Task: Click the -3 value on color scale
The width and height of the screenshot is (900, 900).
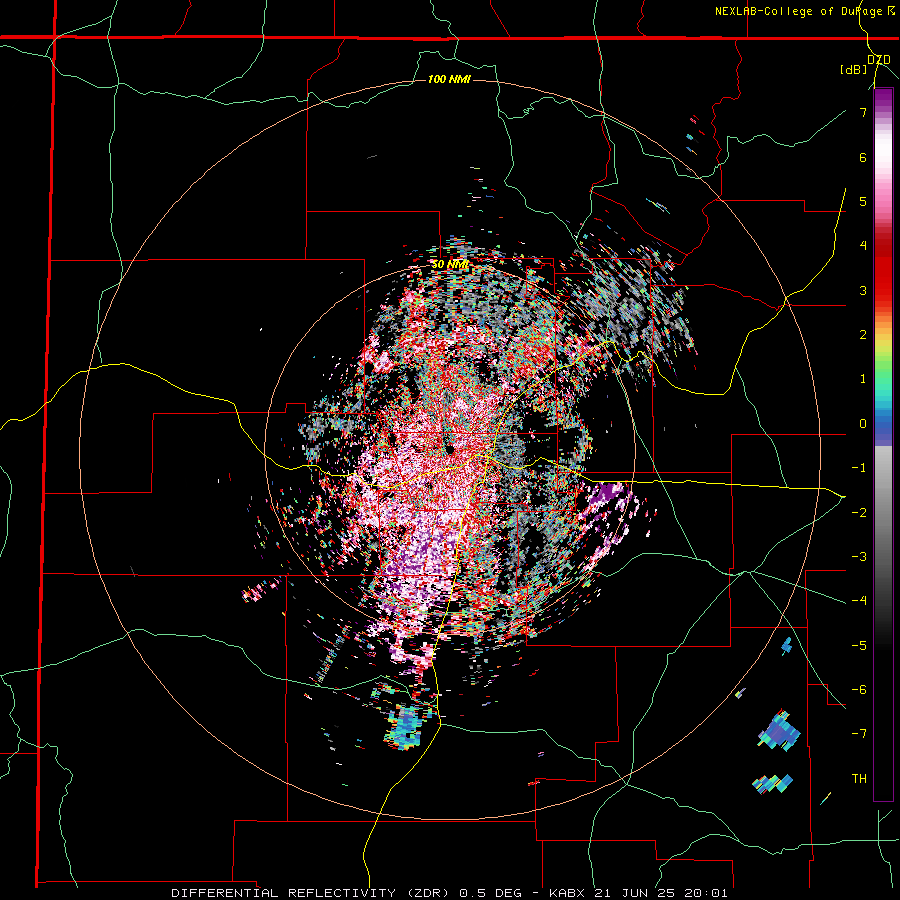Action: point(859,557)
